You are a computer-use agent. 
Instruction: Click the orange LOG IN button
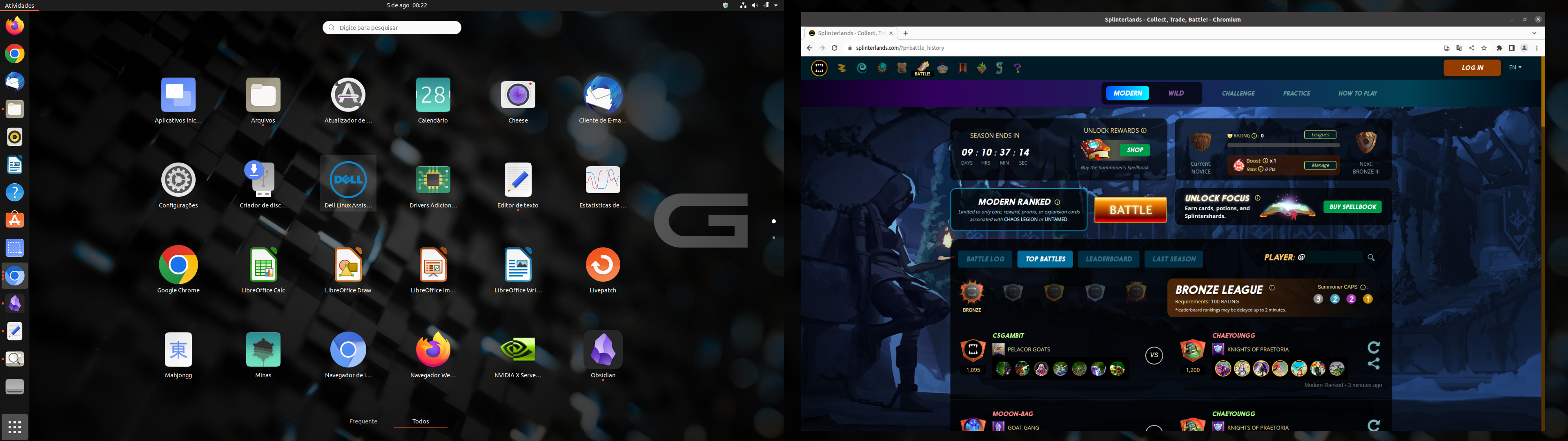[x=1472, y=68]
